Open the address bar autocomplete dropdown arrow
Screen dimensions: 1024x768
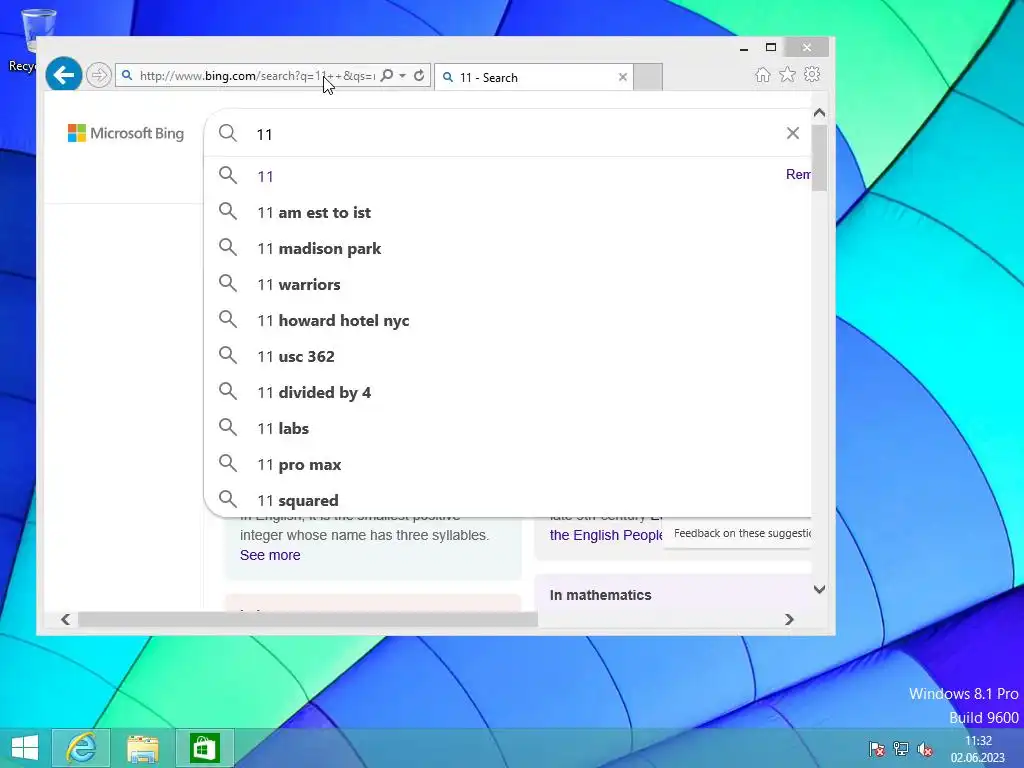[x=403, y=76]
